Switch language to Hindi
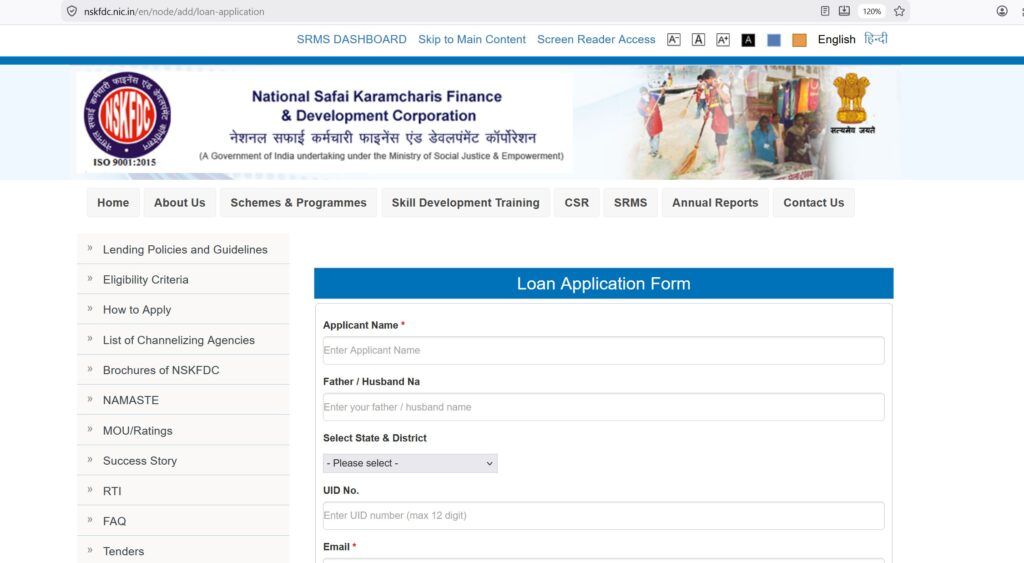Viewport: 1024px width, 563px height. click(x=876, y=39)
